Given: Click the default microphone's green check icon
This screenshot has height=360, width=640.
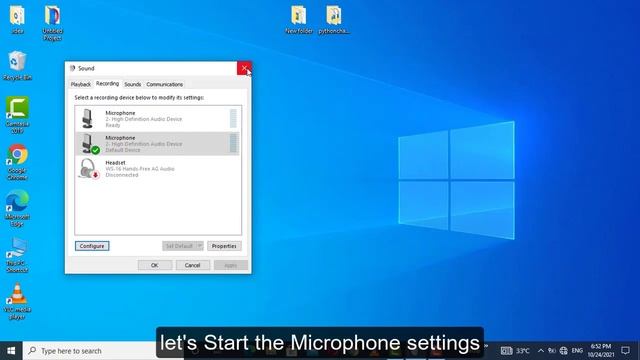Looking at the screenshot, I should 96,150.
